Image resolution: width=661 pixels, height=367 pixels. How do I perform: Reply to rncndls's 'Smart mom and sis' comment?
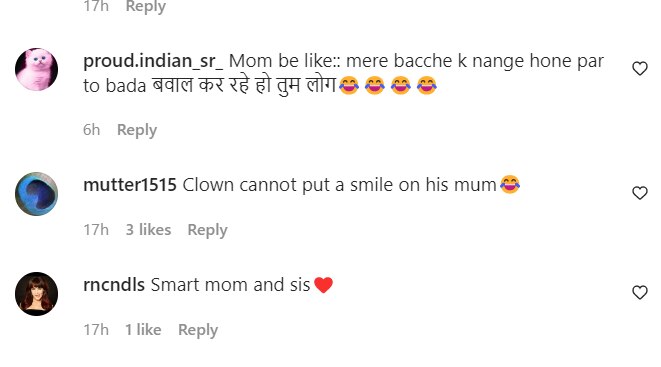[198, 330]
